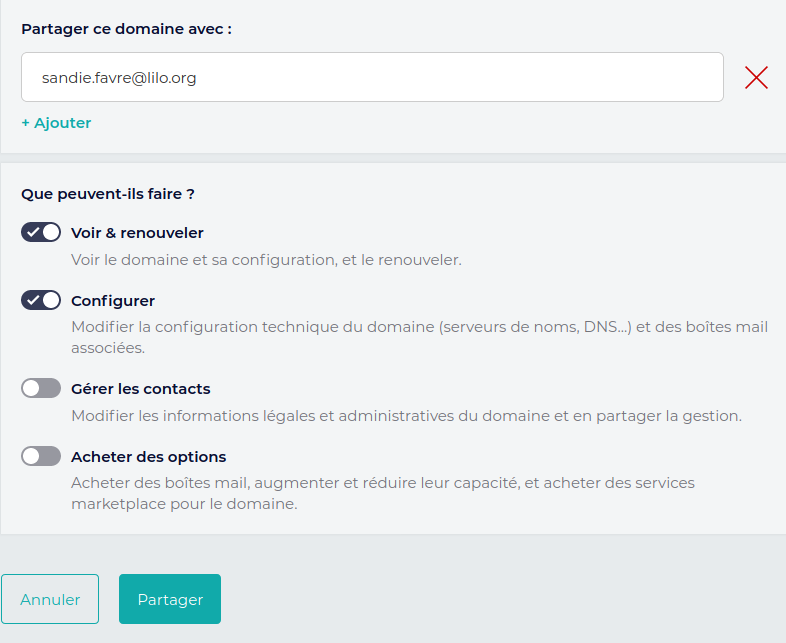This screenshot has height=643, width=786.
Task: Enable the 'Gérer les contacts' toggle
Action: click(41, 388)
